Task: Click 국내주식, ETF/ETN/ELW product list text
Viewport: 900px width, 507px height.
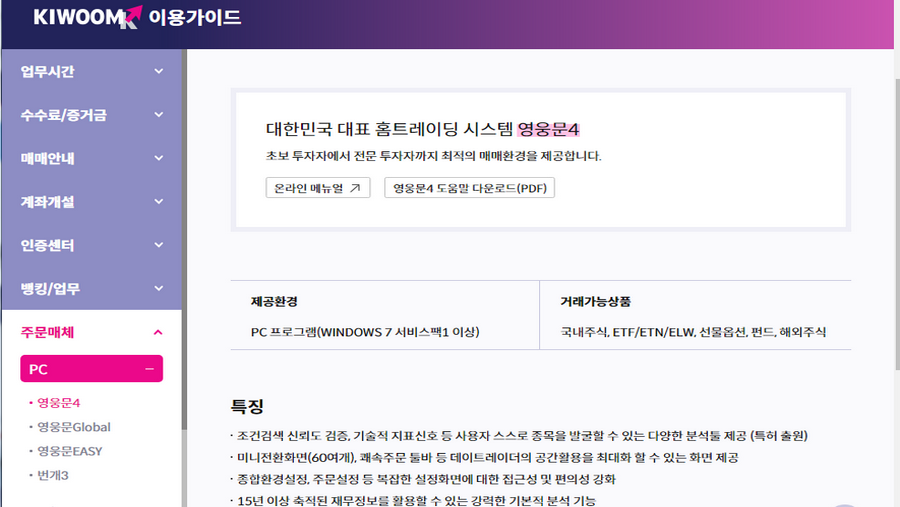Action: point(693,332)
